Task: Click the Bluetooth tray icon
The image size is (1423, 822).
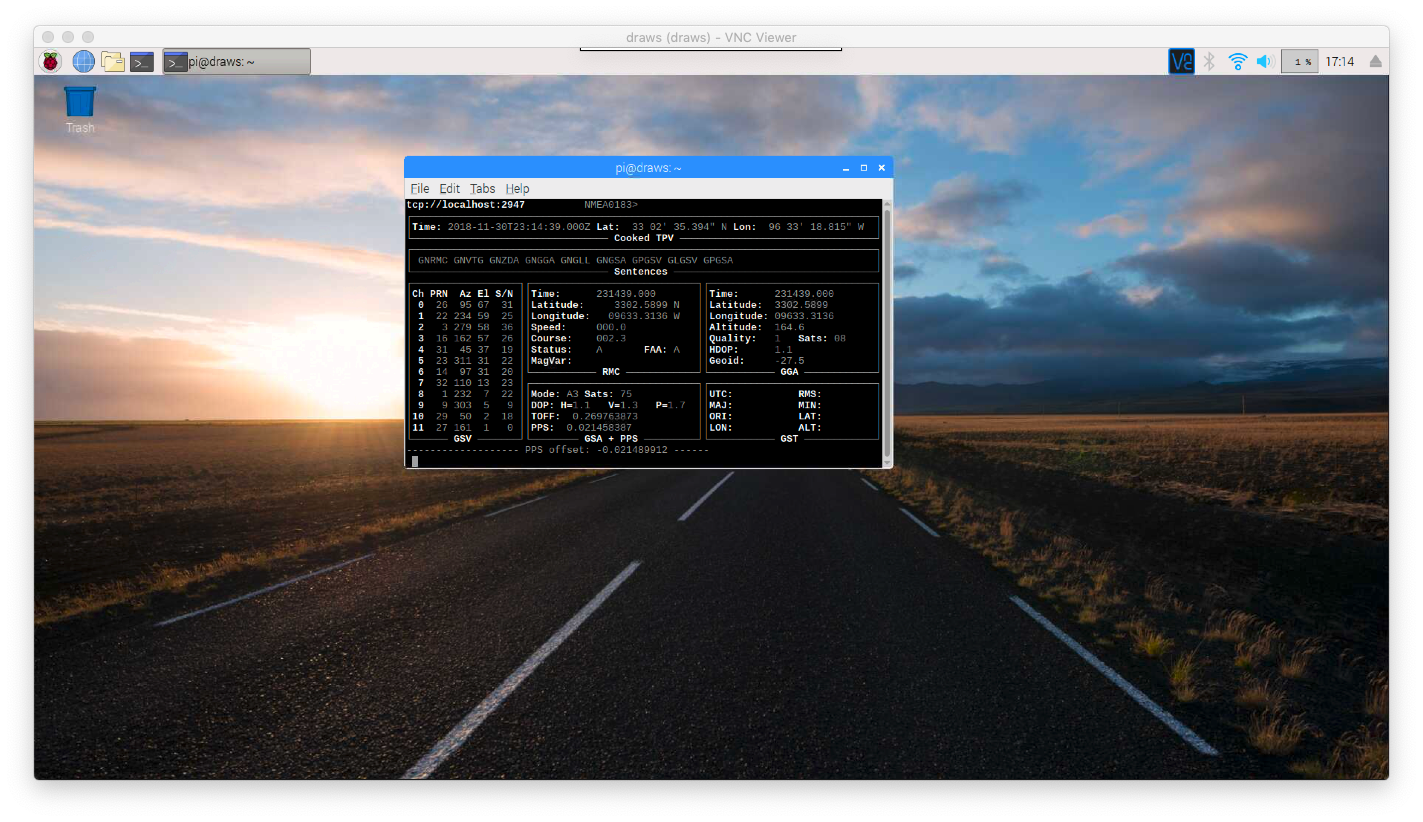Action: pos(1208,62)
